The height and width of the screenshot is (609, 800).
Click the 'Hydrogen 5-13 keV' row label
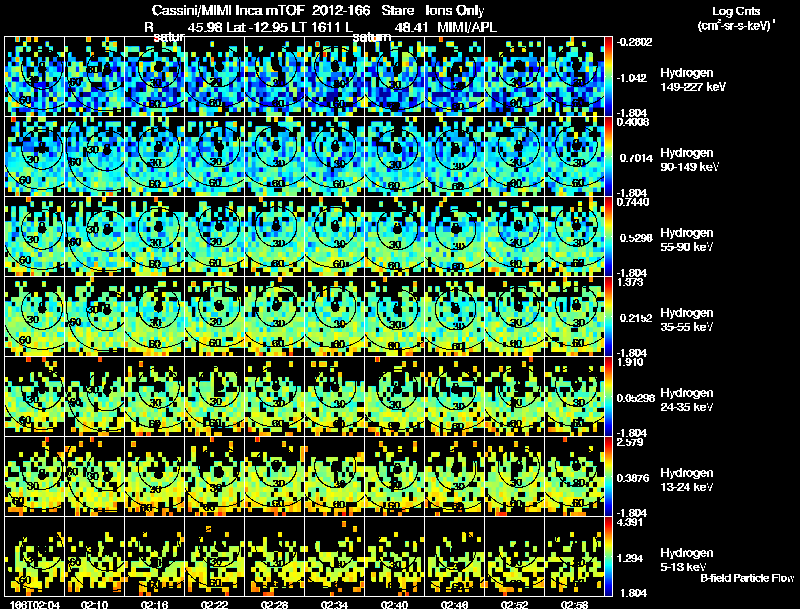point(686,560)
